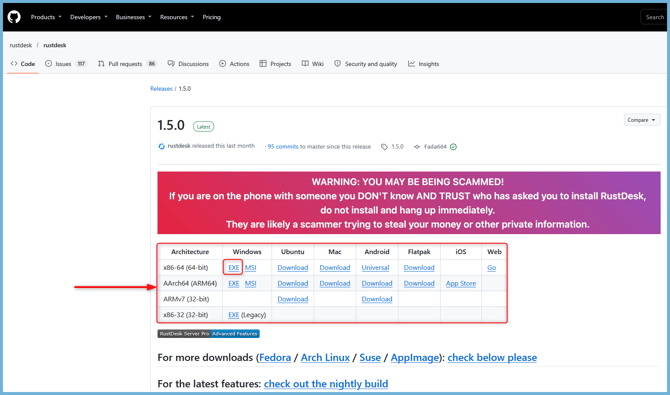Click the Architecture column header
Viewport: 670px width, 395px height.
point(190,252)
